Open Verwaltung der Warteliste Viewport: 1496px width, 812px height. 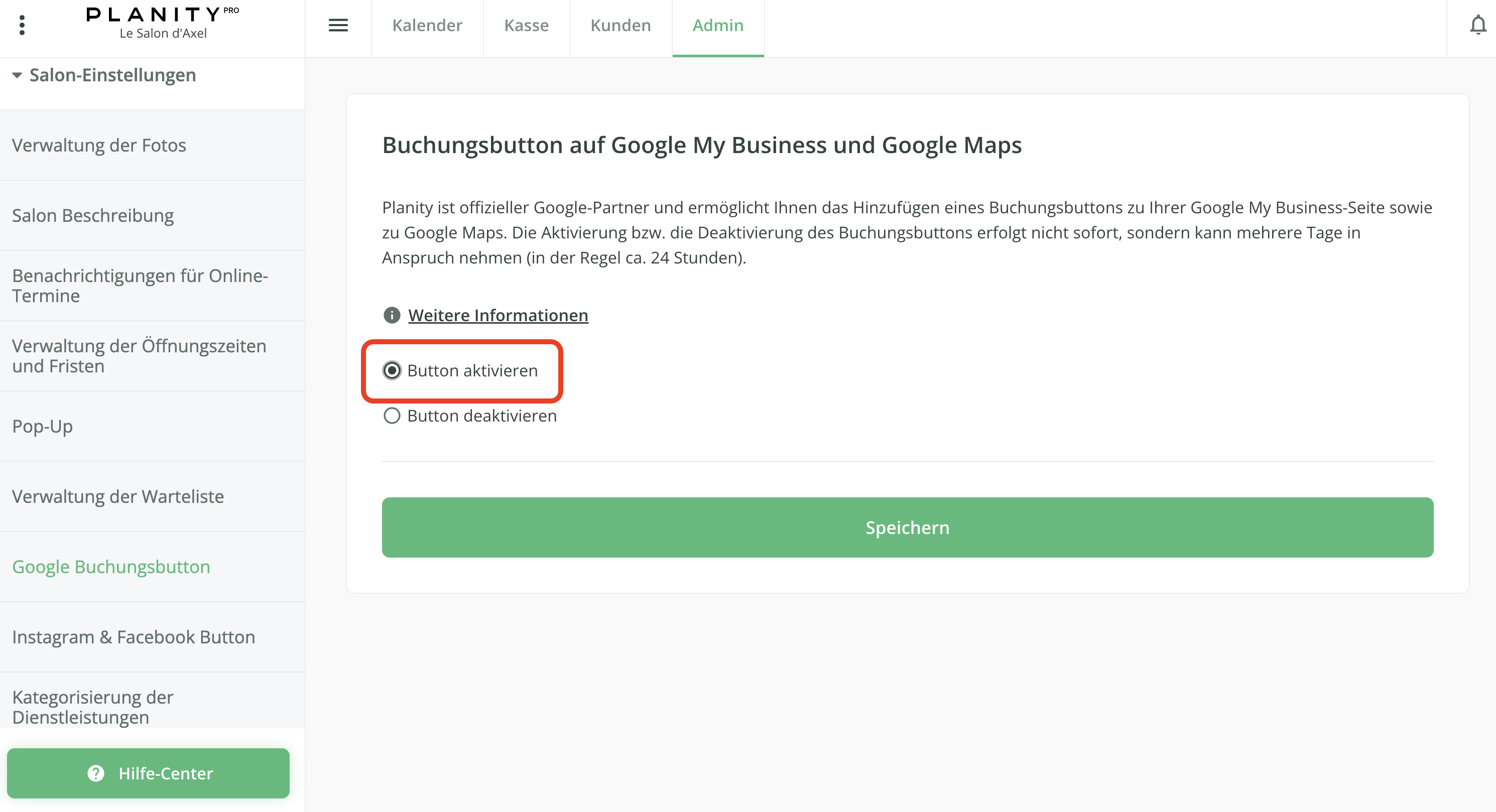(118, 496)
